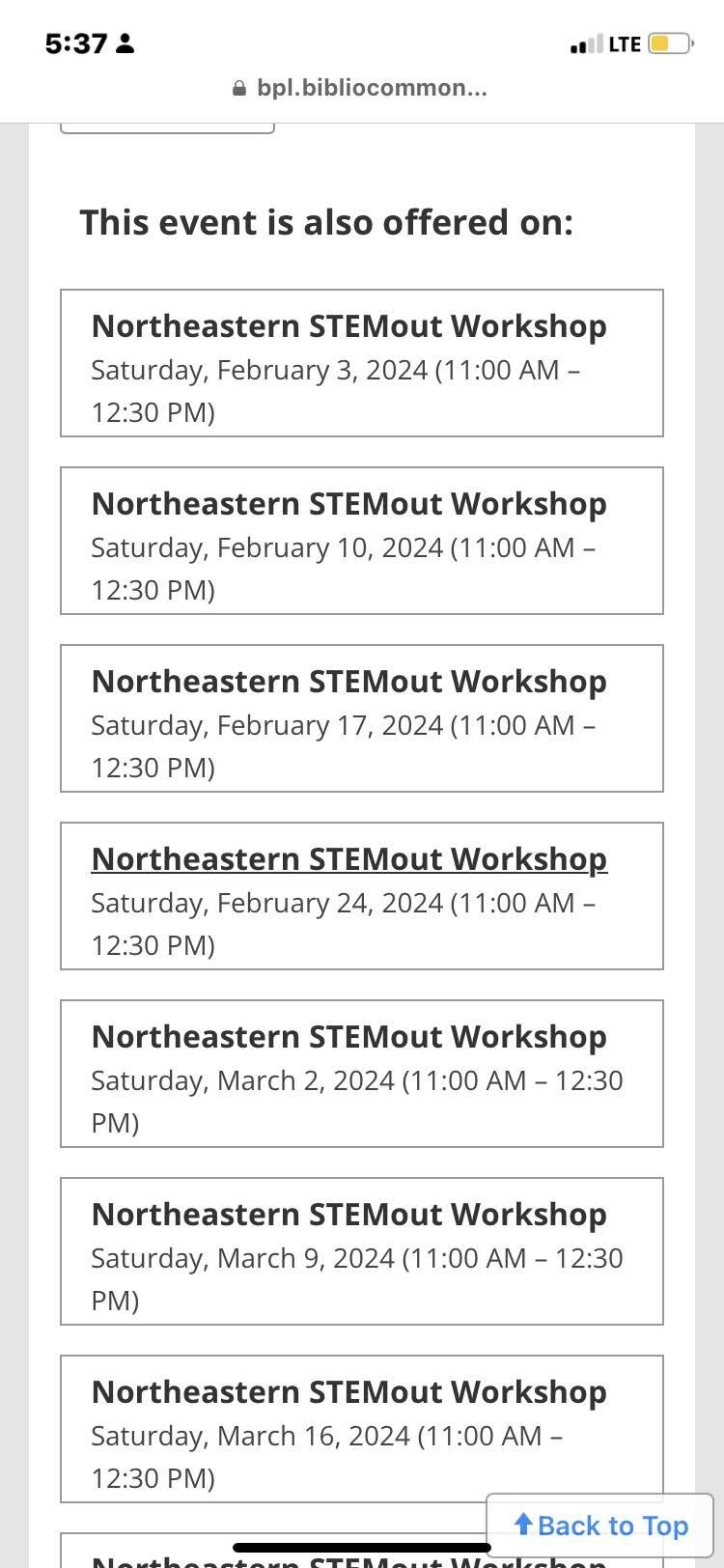Tap the person icon next to the time
The height and width of the screenshot is (1568, 724).
[x=125, y=43]
